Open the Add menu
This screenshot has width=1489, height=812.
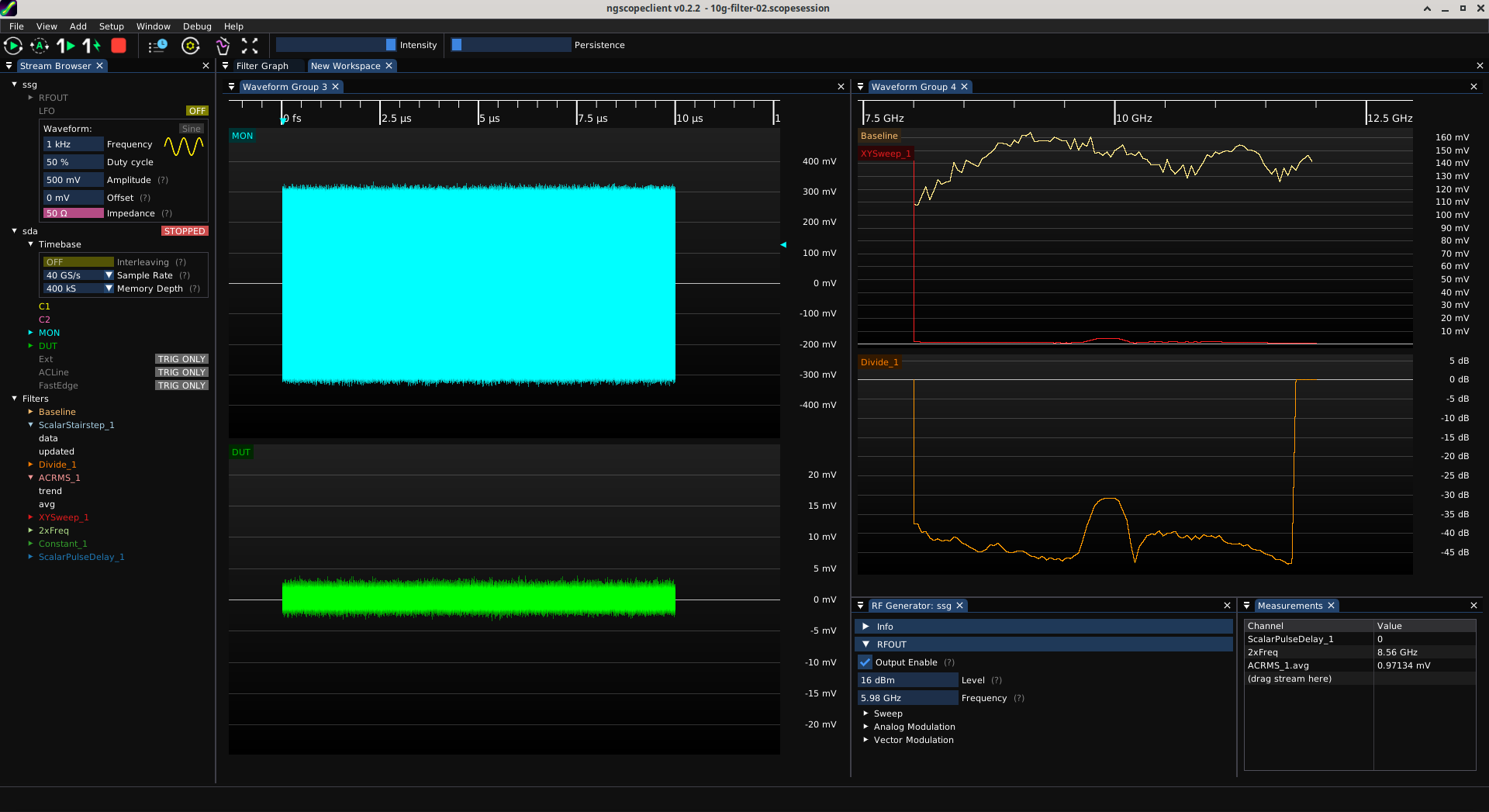pyautogui.click(x=78, y=26)
